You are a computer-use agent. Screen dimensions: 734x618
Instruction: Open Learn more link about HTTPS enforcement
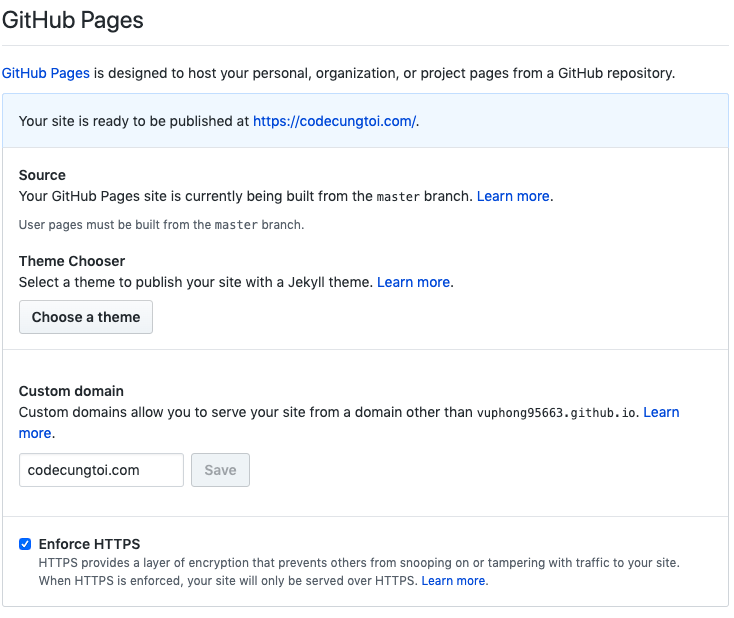(453, 581)
